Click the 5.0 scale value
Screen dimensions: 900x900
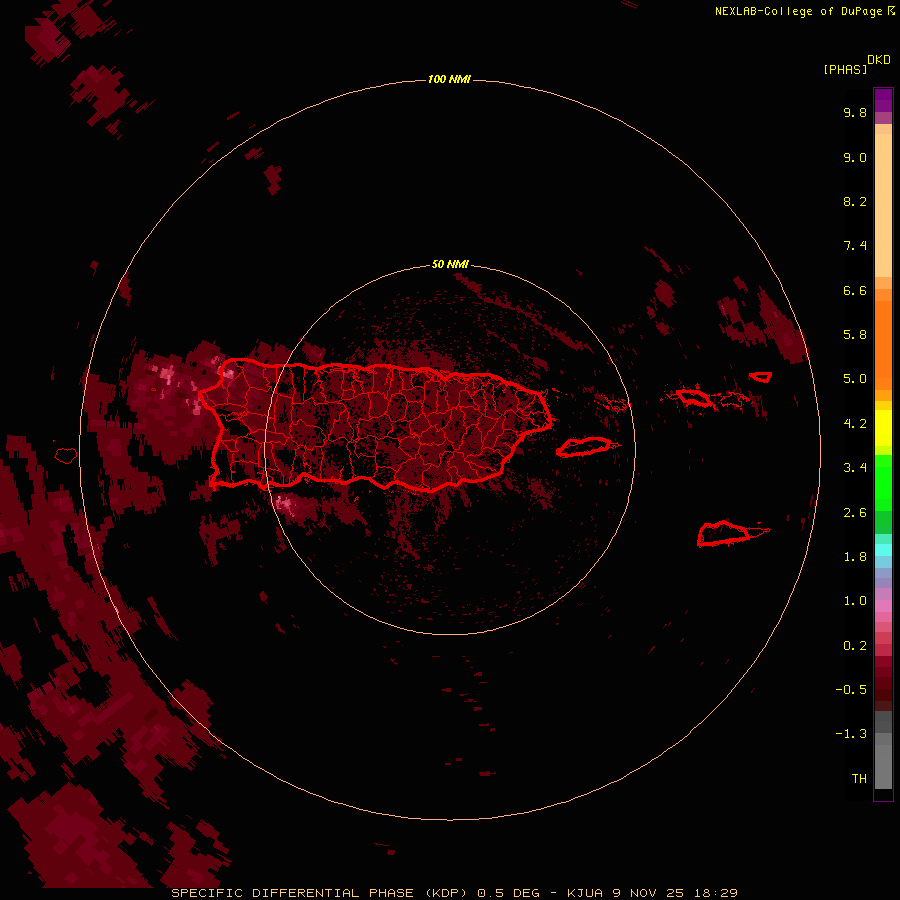coord(855,379)
